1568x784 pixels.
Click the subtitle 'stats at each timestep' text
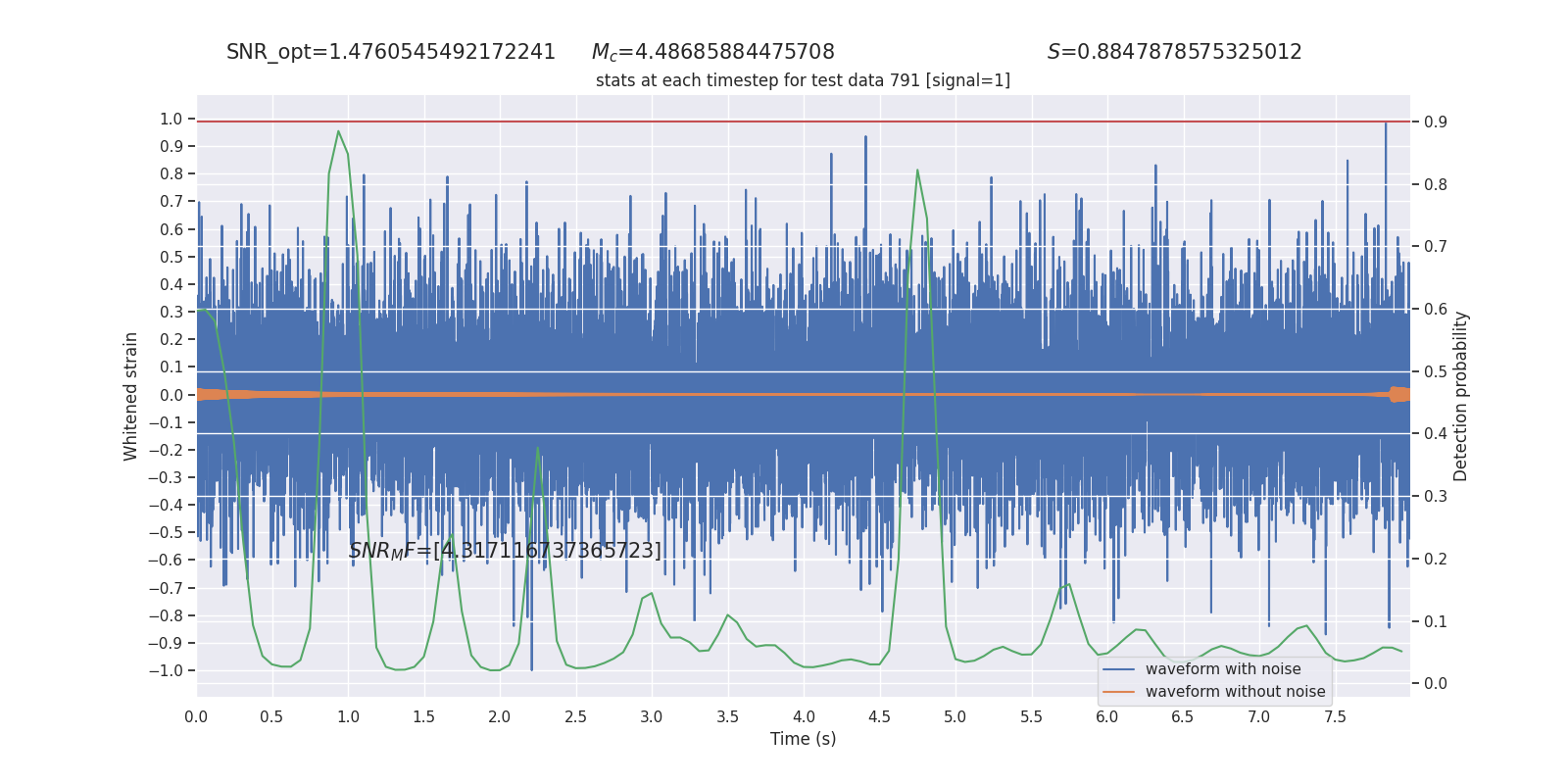[x=803, y=80]
